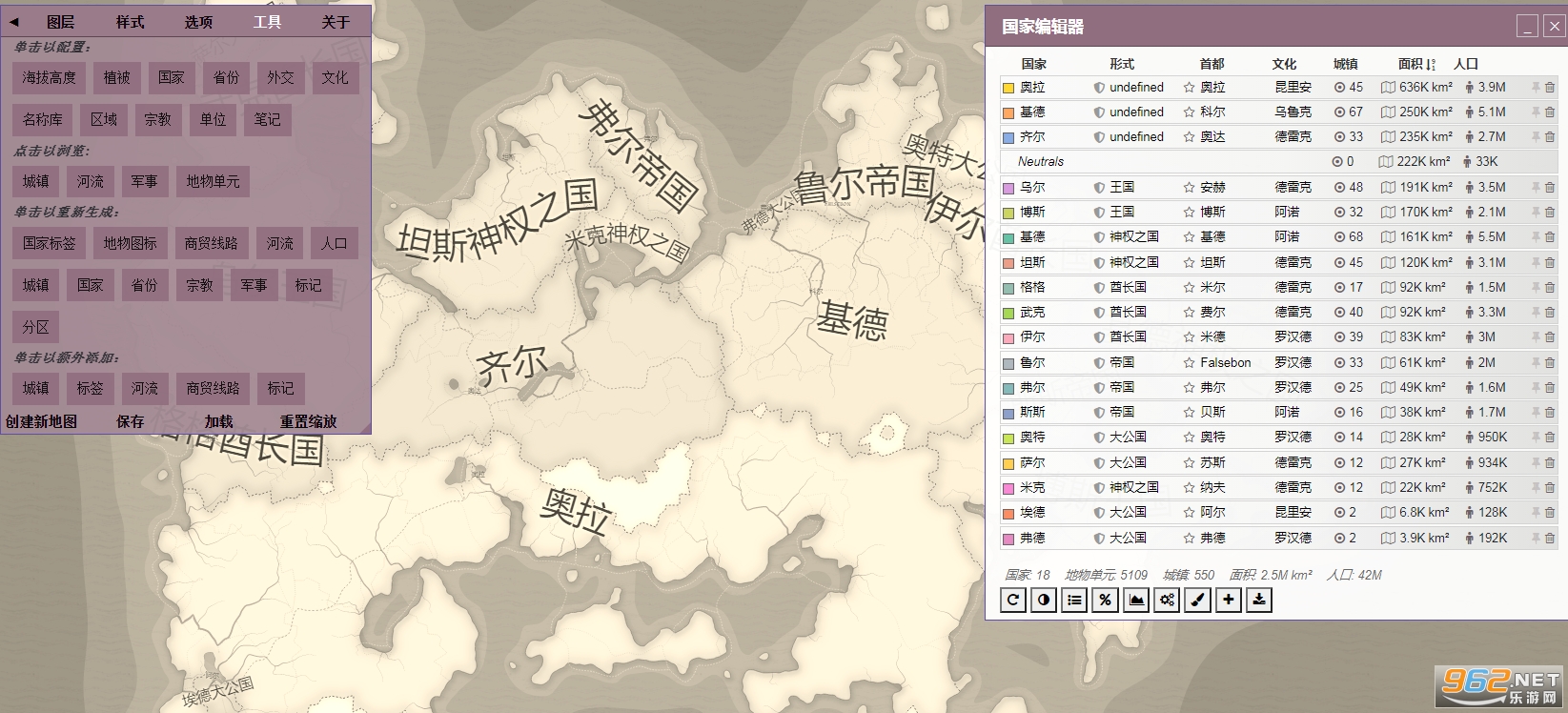Click the 重置缩放 button
Screen dimensions: 1568x713
pos(308,421)
